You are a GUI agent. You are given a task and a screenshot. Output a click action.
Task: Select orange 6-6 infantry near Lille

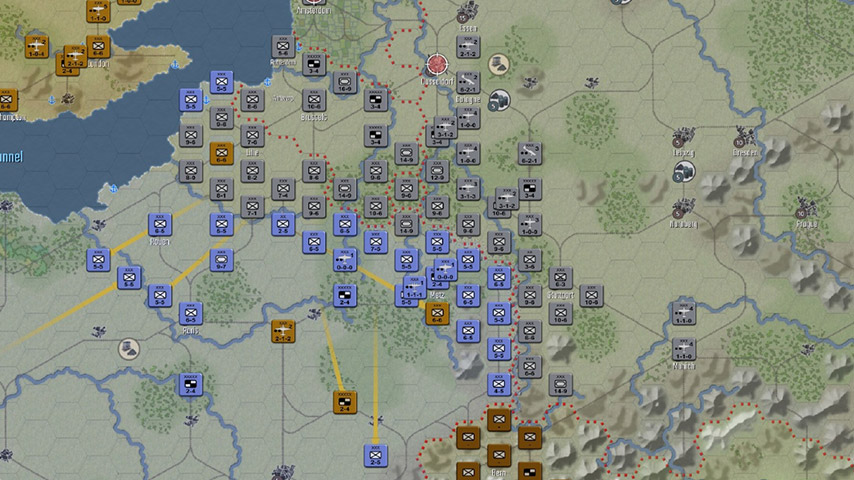[222, 154]
